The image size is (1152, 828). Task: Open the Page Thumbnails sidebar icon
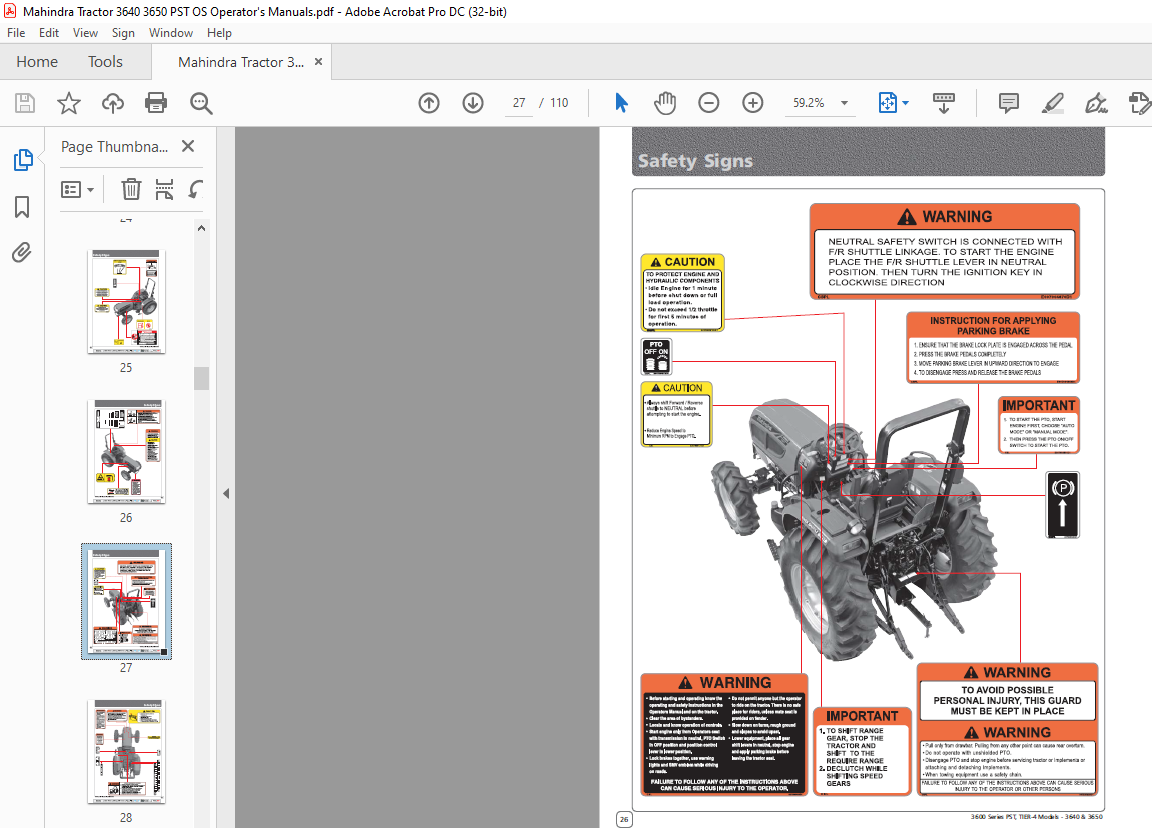23,159
